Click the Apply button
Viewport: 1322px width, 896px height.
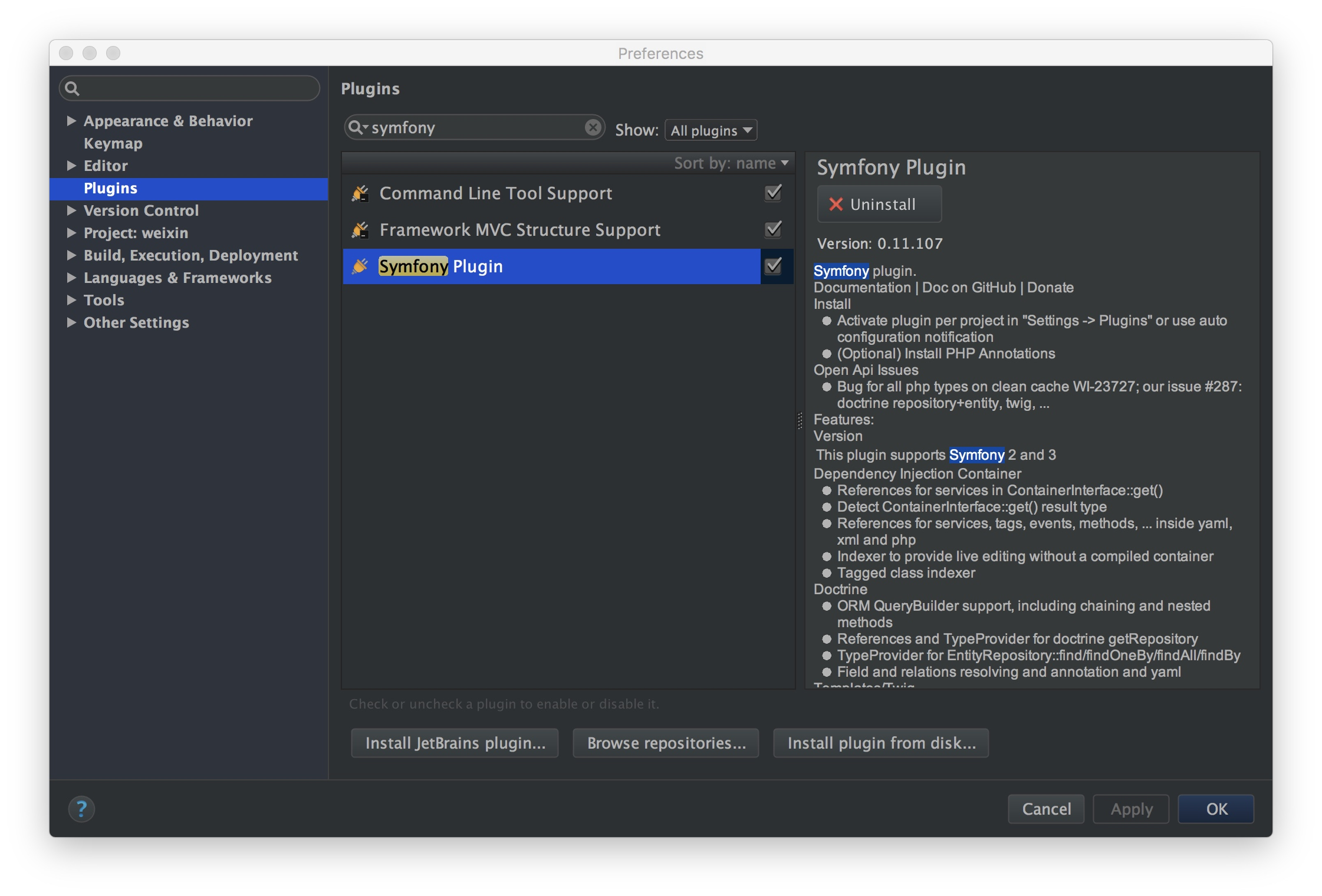tap(1131, 809)
